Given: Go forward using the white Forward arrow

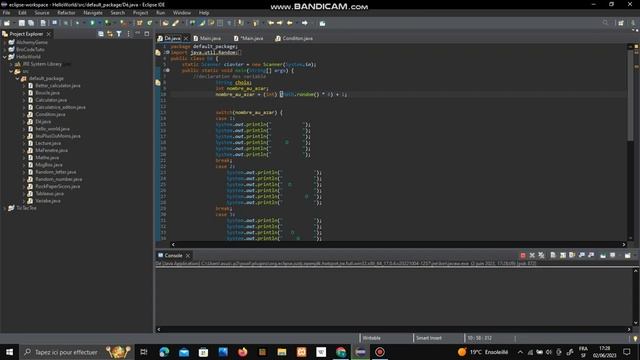Looking at the screenshot, I should [x=304, y=23].
